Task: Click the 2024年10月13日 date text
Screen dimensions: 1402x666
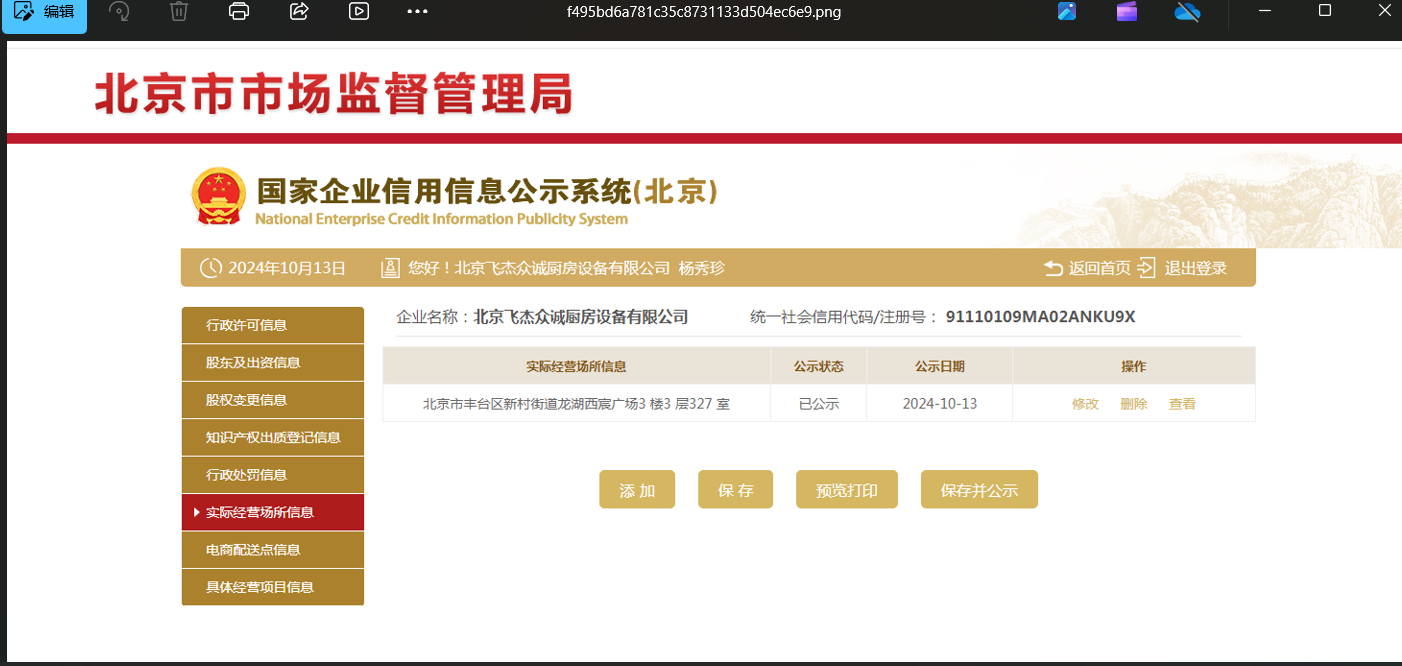Action: tap(287, 268)
